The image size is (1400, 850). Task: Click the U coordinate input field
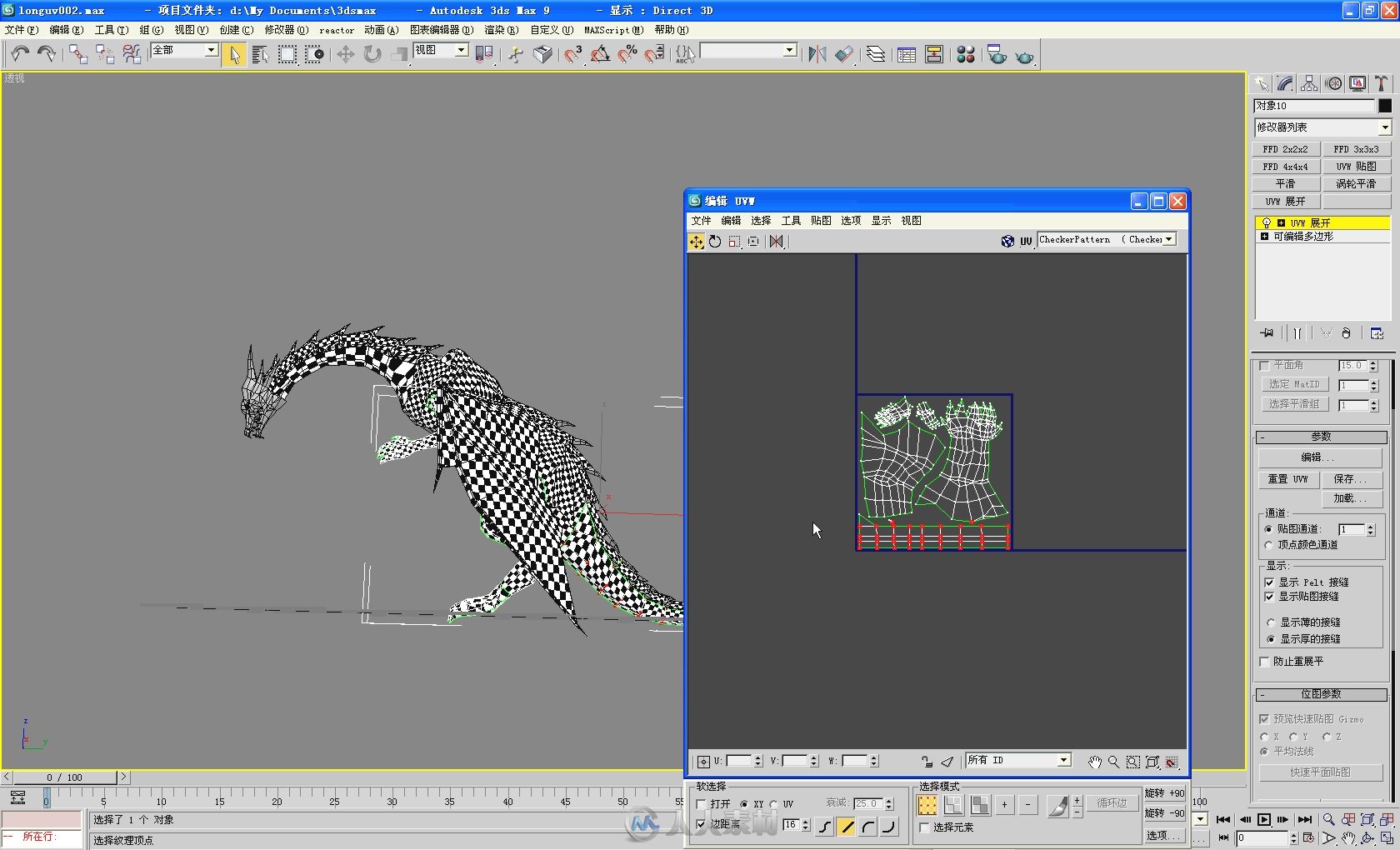[x=739, y=761]
